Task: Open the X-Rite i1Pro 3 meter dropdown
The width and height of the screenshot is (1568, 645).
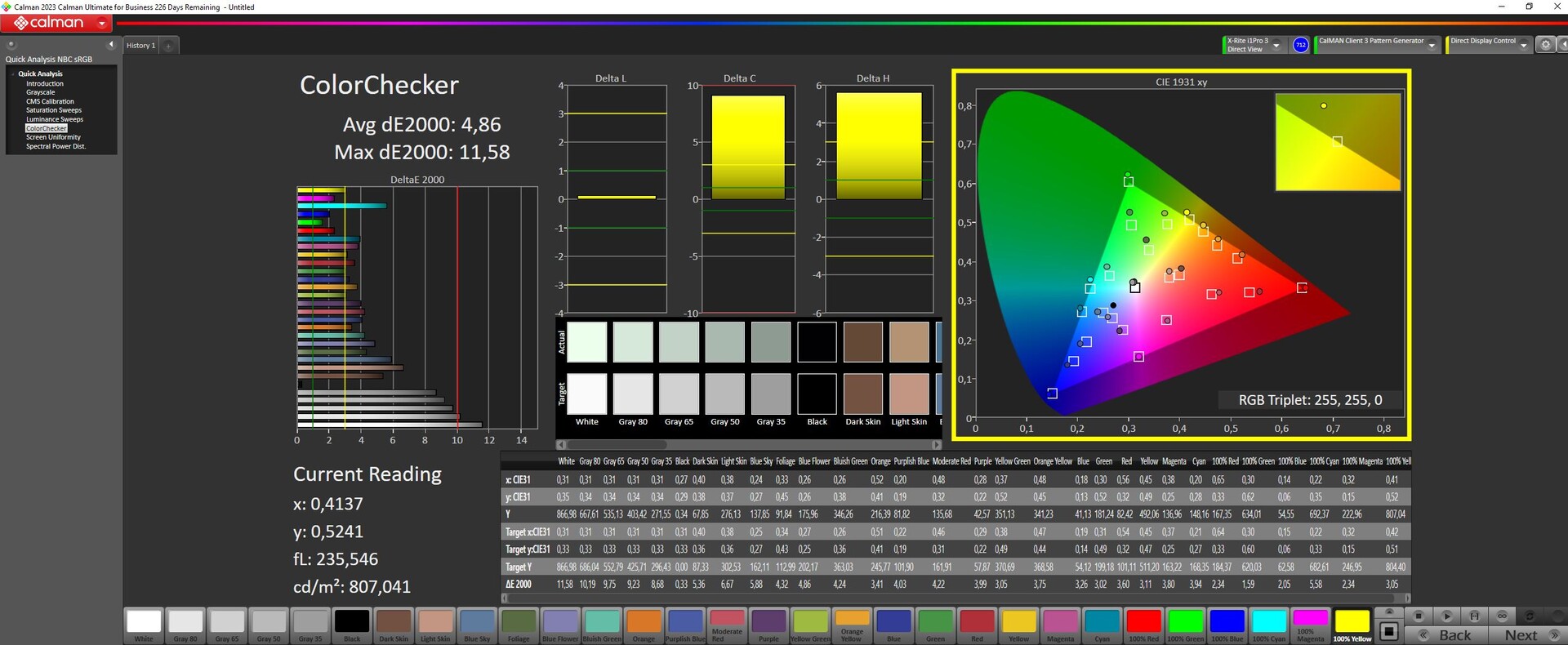Action: tap(1276, 46)
